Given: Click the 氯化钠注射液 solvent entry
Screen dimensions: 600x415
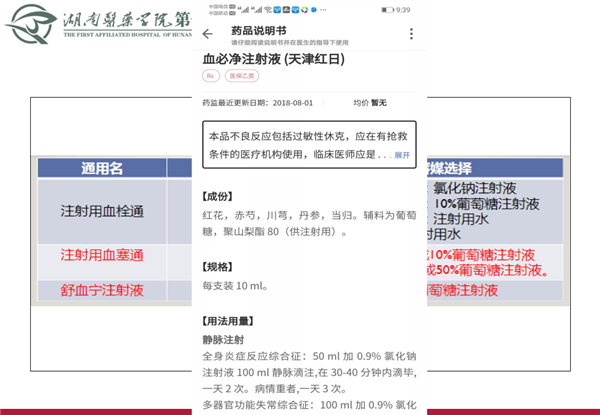Looking at the screenshot, I should coord(474,188).
